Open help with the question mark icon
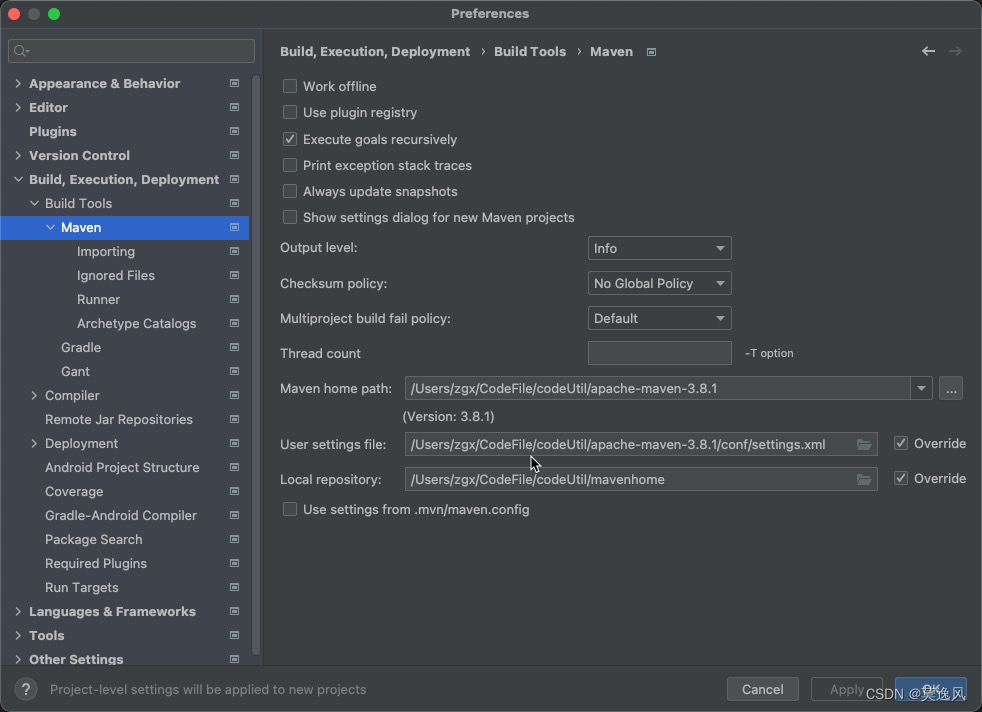Screen dimensions: 982x712 point(26,689)
